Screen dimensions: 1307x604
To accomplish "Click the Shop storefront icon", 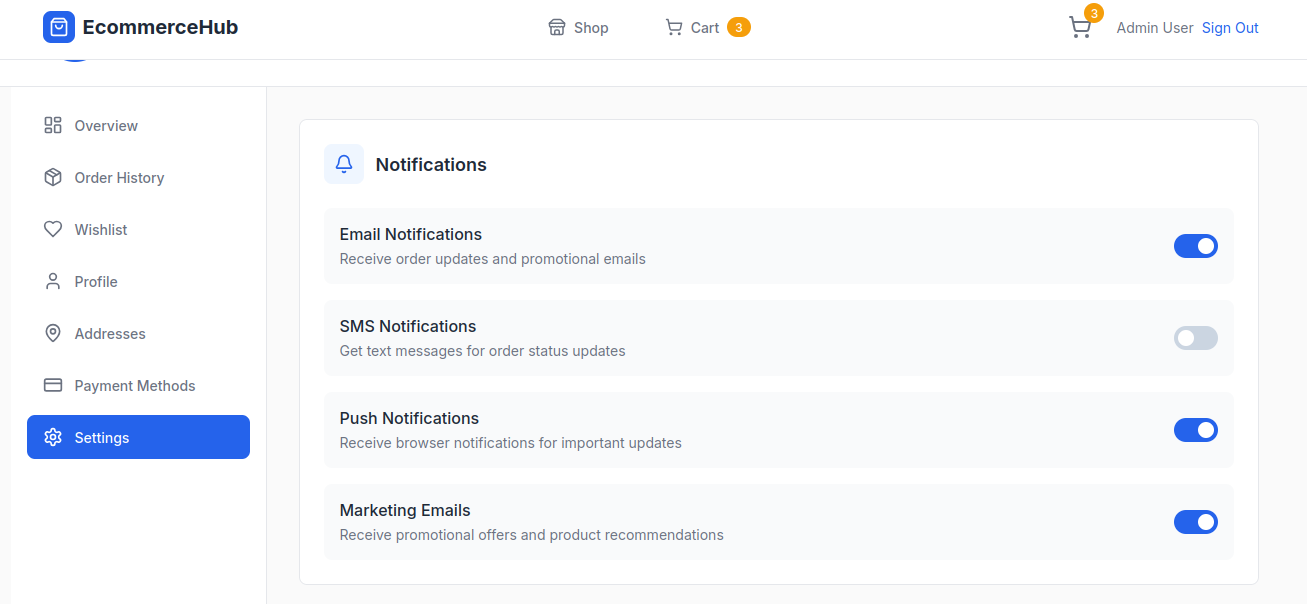I will 557,27.
